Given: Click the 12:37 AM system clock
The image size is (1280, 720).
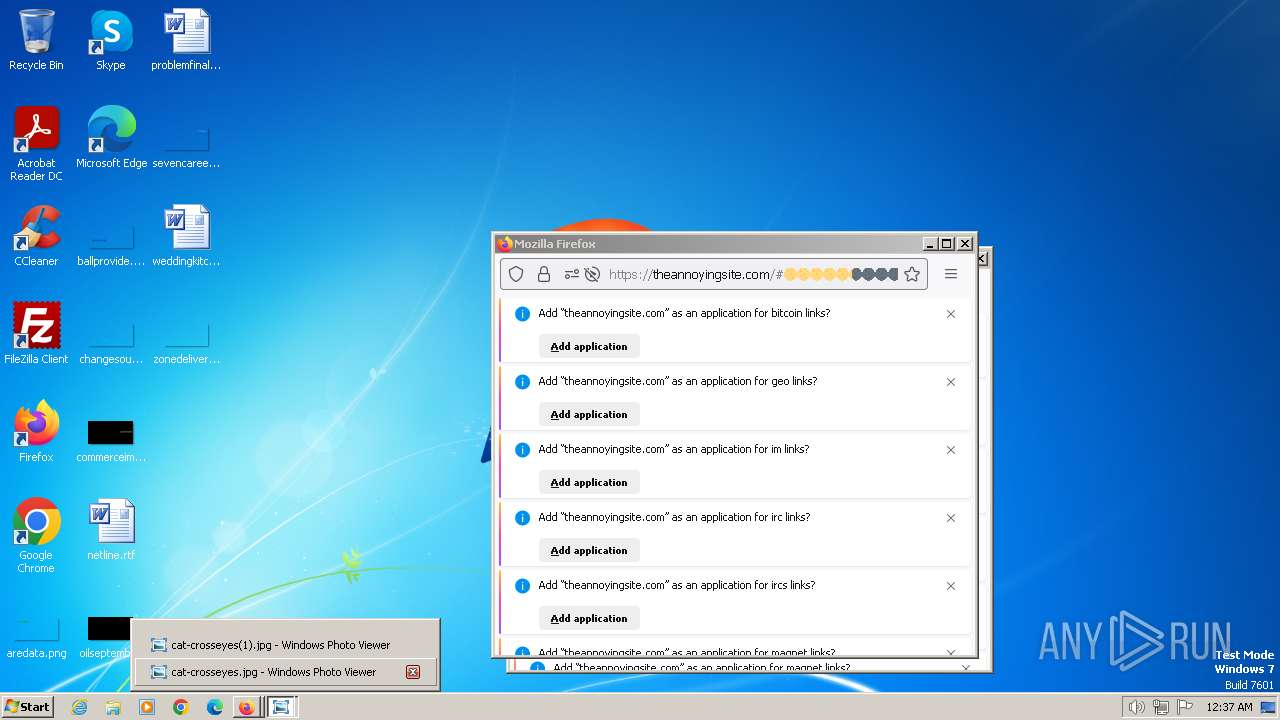Looking at the screenshot, I should pos(1229,707).
